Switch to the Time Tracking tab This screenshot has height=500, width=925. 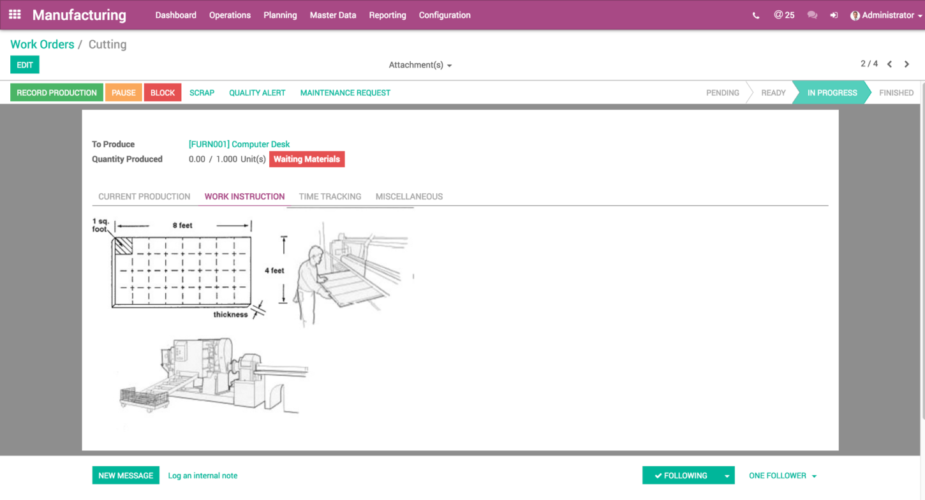[x=330, y=197]
